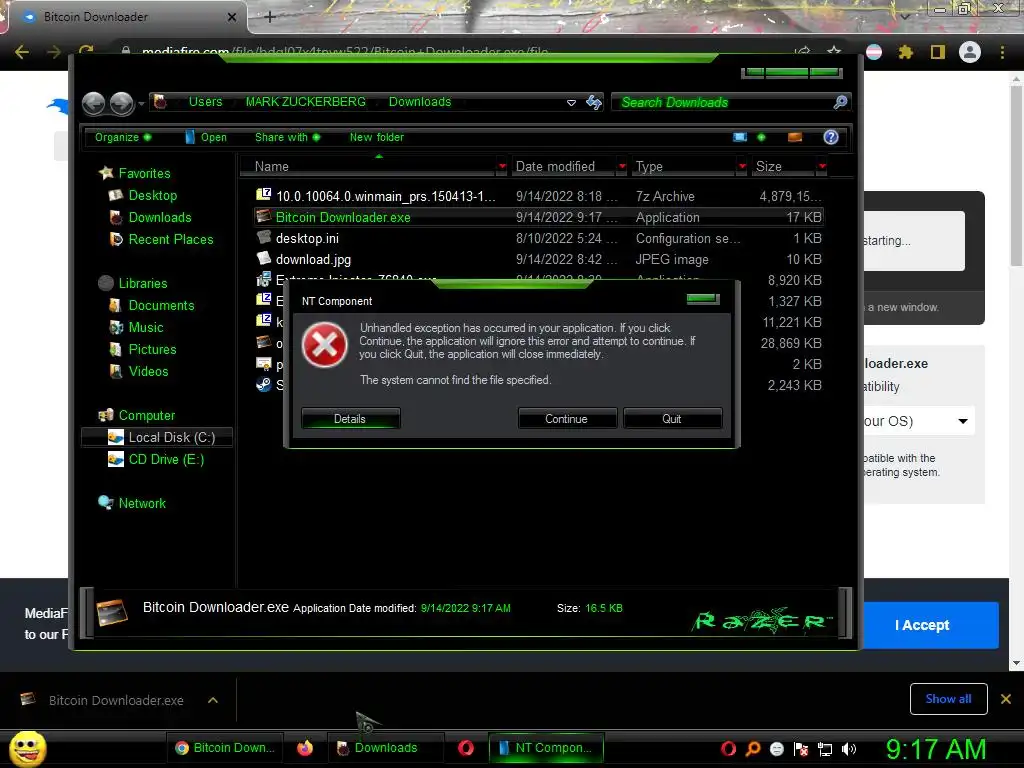
Task: Open Videos library in sidebar
Action: [148, 372]
